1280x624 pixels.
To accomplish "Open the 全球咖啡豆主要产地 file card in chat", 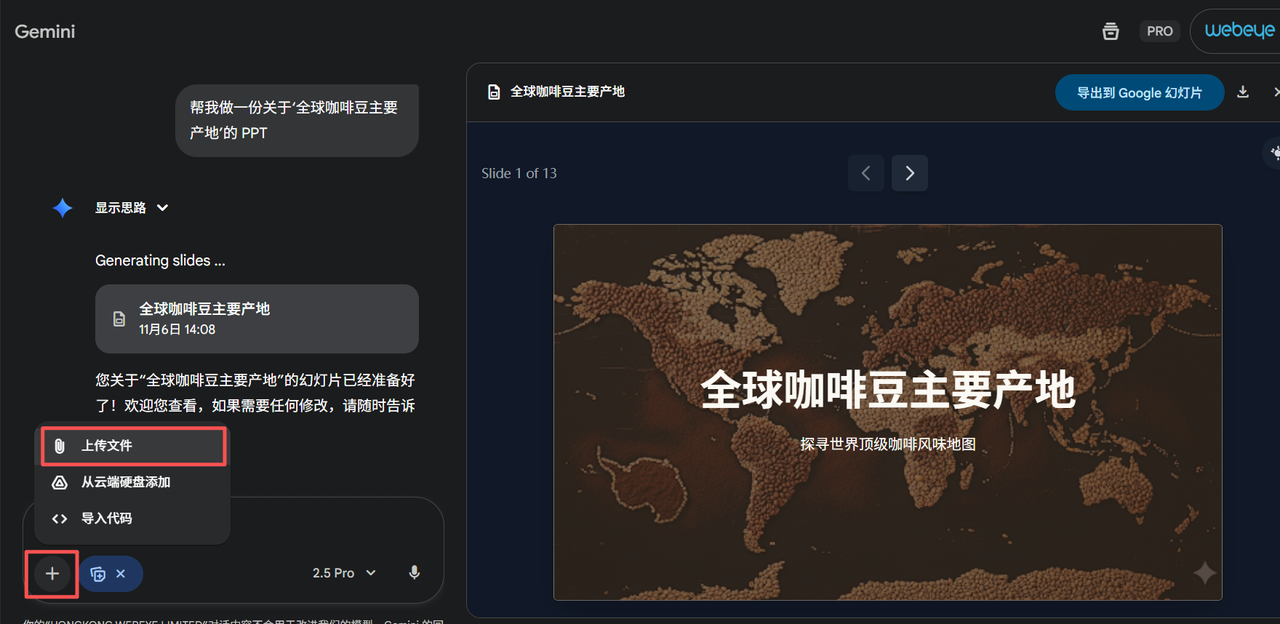I will 256,318.
